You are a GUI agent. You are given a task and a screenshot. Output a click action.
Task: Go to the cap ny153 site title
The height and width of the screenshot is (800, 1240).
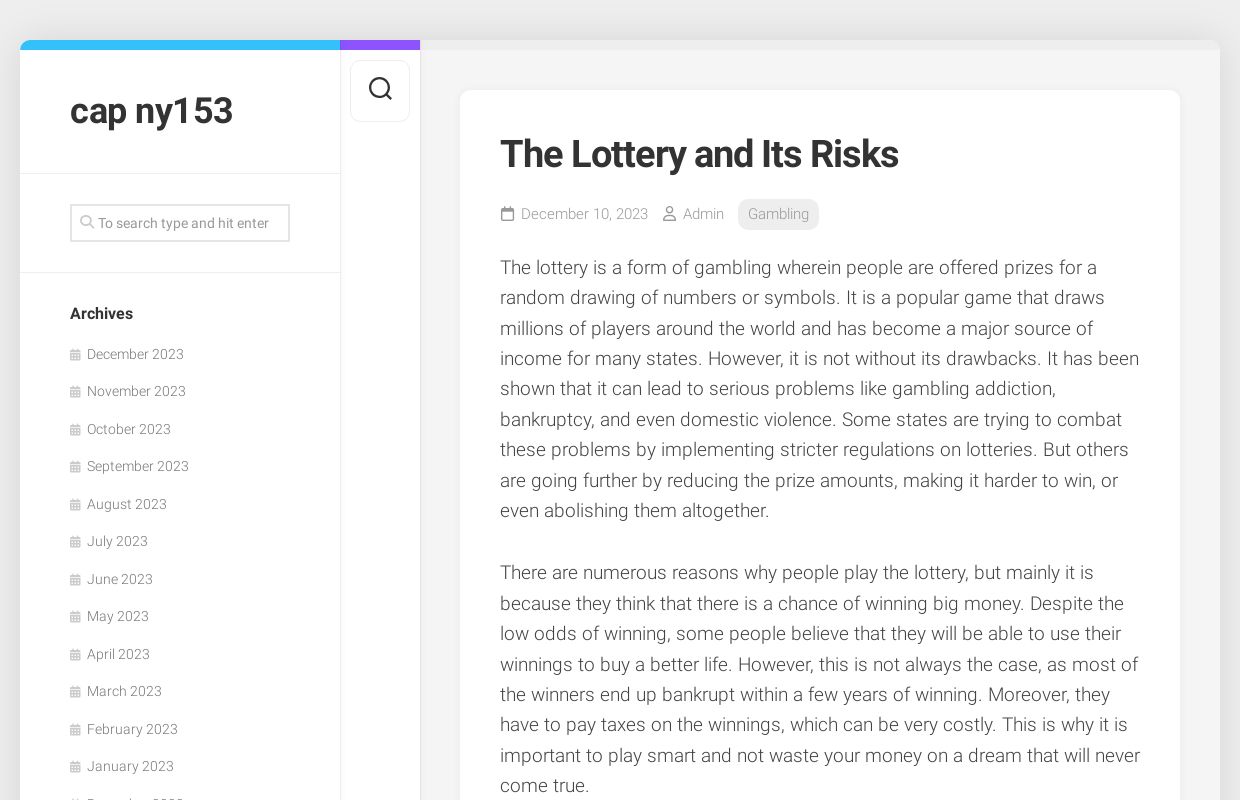(x=151, y=111)
